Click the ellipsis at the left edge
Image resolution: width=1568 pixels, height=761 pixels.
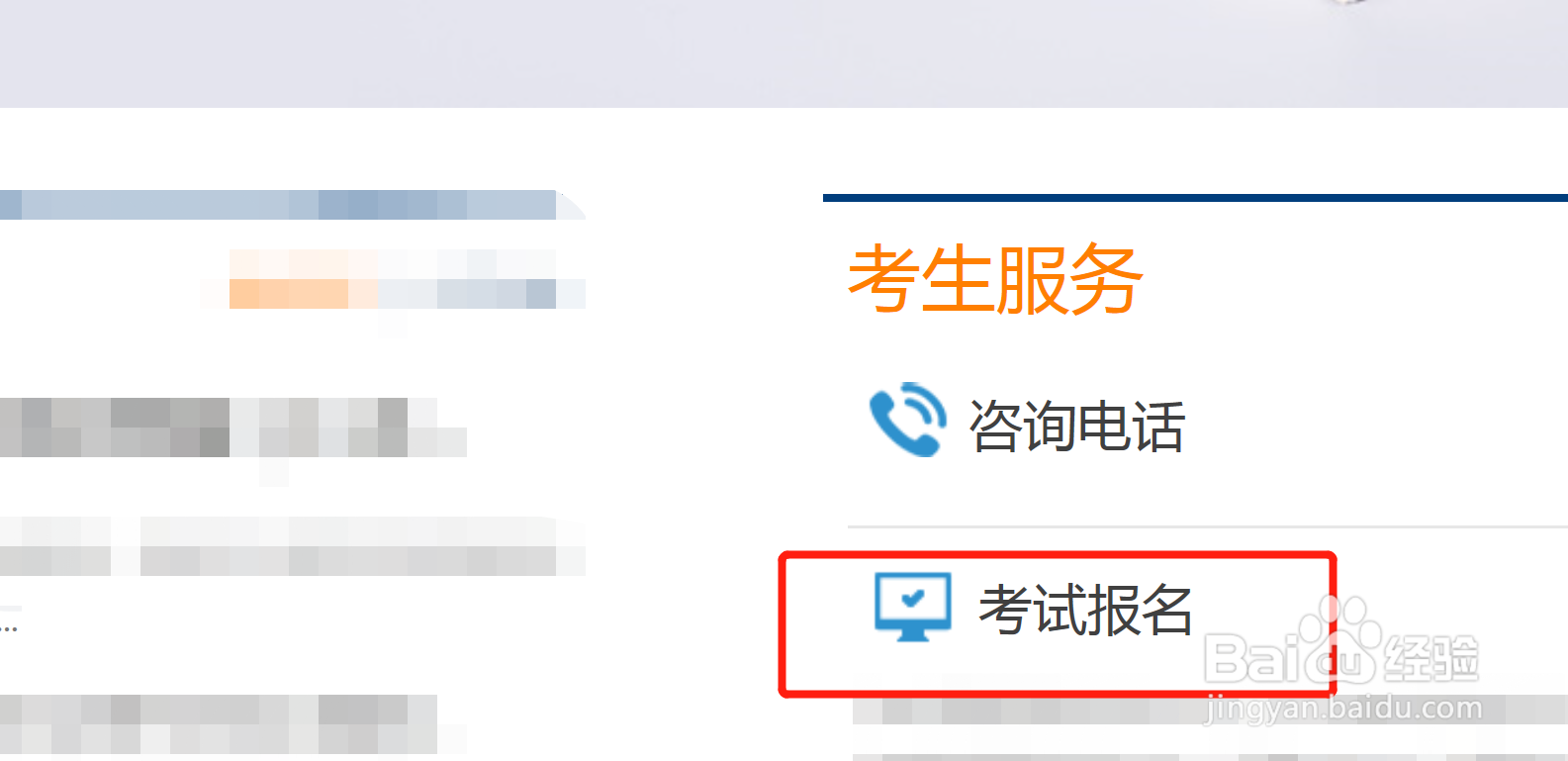point(9,627)
